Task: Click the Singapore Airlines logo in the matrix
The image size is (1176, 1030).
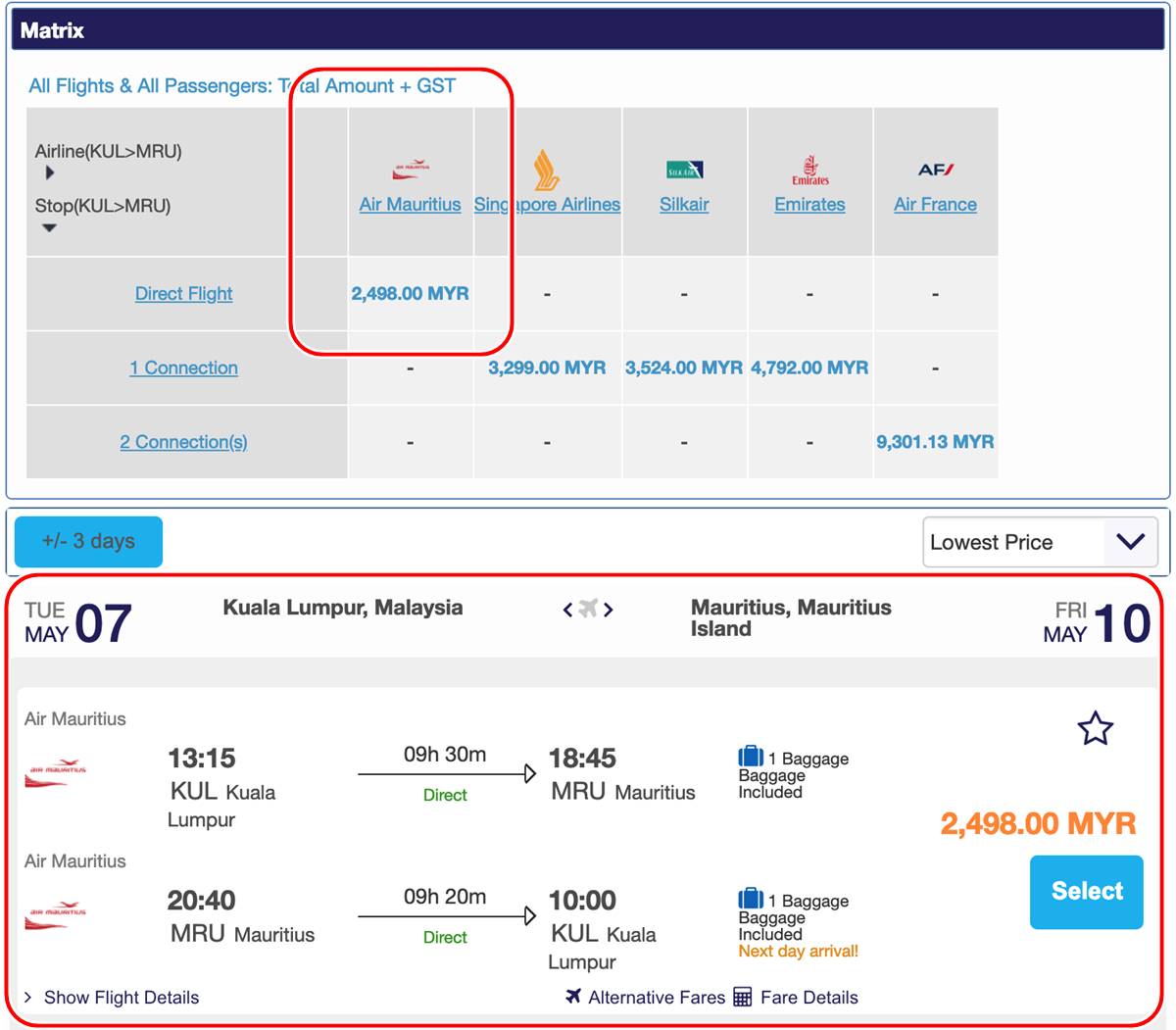Action: tap(546, 170)
